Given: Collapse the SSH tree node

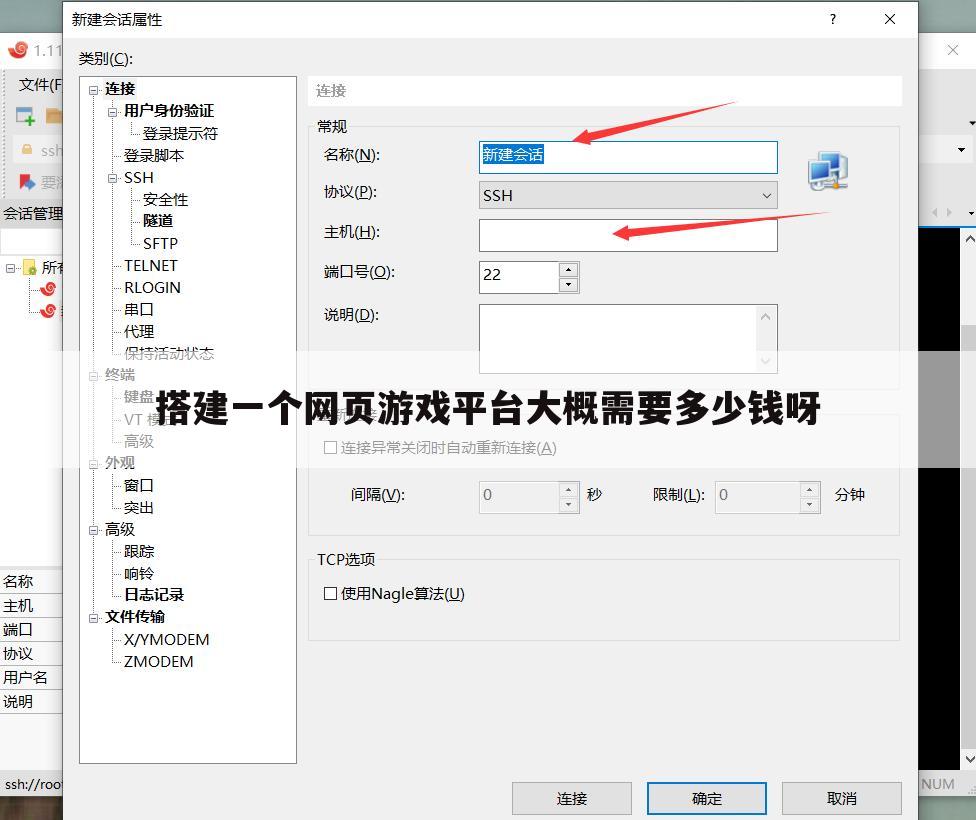Looking at the screenshot, I should pos(113,179).
